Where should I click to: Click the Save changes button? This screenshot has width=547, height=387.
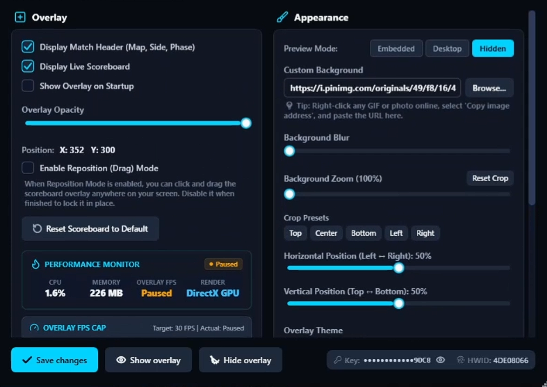(x=54, y=360)
